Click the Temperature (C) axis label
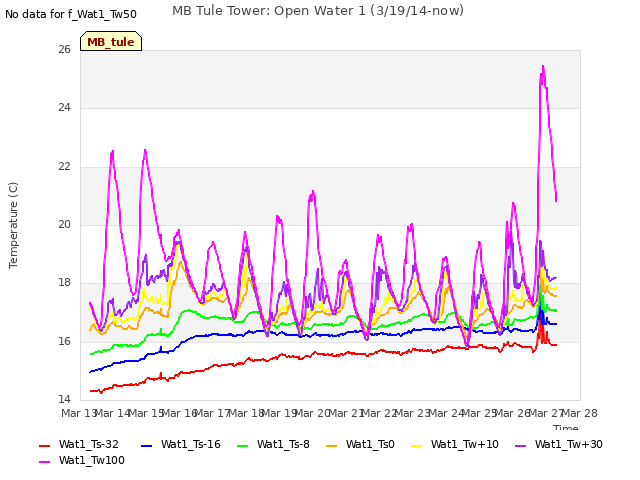This screenshot has height=480, width=640. tap(13, 225)
